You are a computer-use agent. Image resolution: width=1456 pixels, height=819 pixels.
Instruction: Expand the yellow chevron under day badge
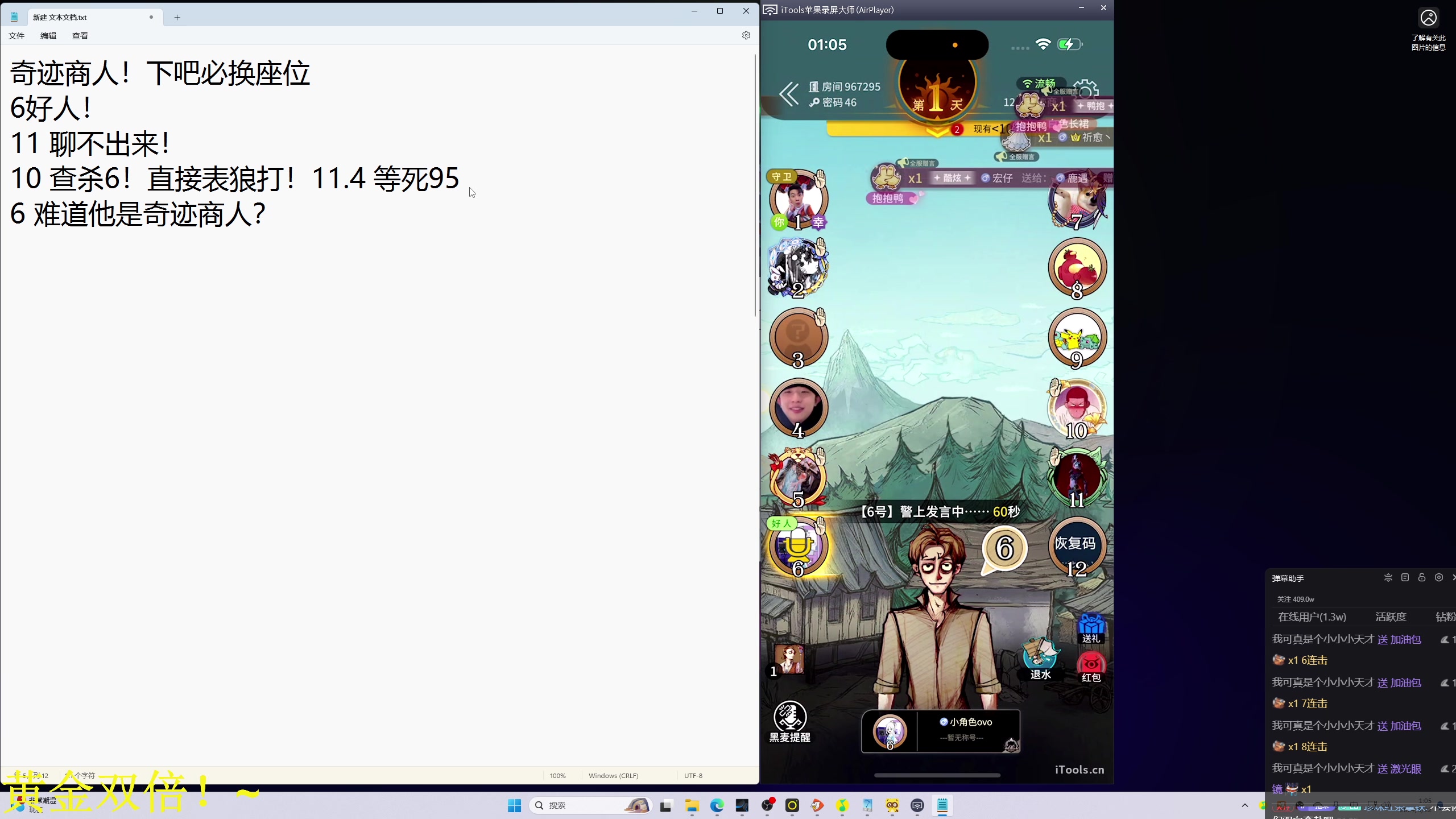(937, 131)
